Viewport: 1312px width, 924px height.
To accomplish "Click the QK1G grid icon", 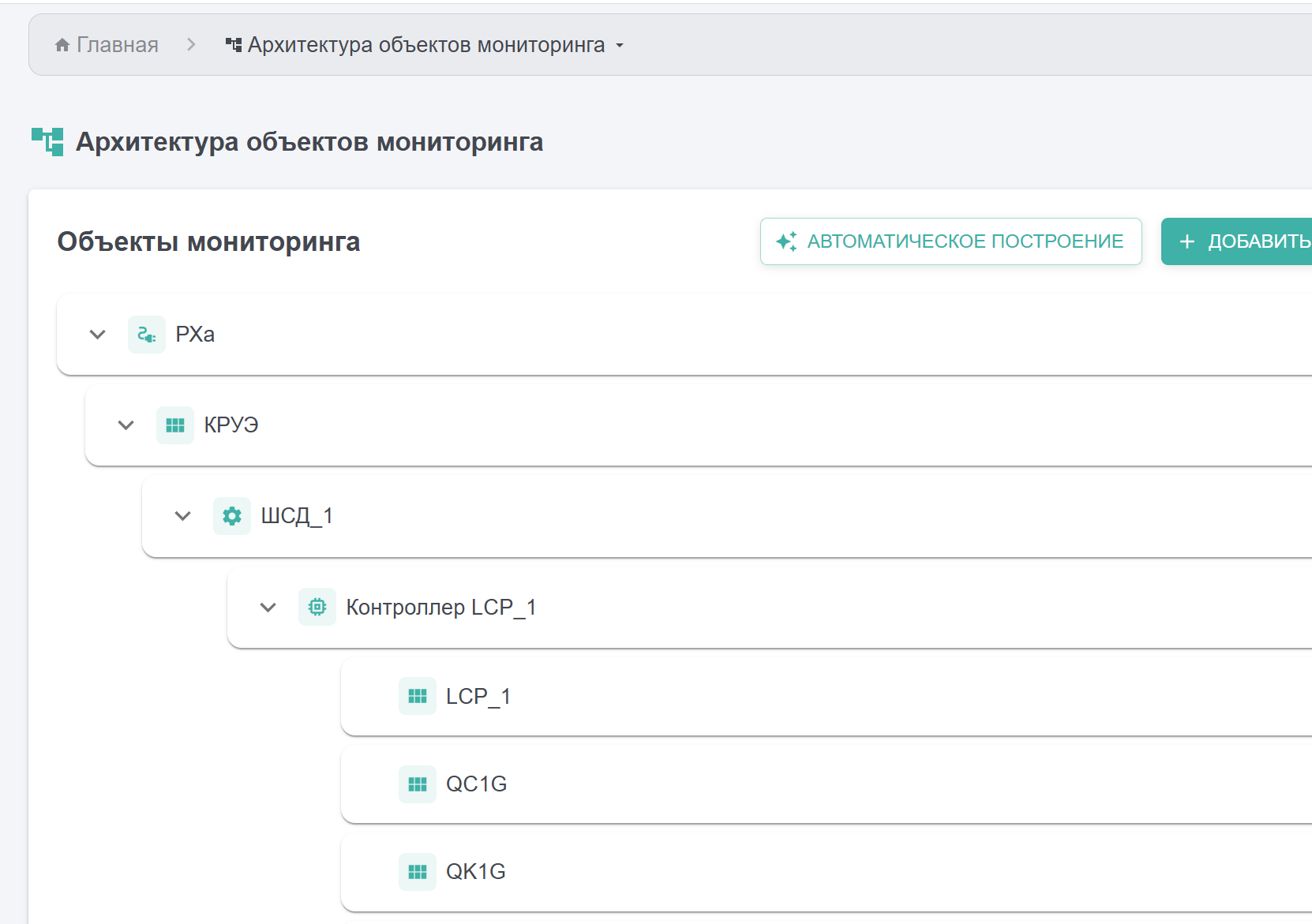I will click(418, 872).
